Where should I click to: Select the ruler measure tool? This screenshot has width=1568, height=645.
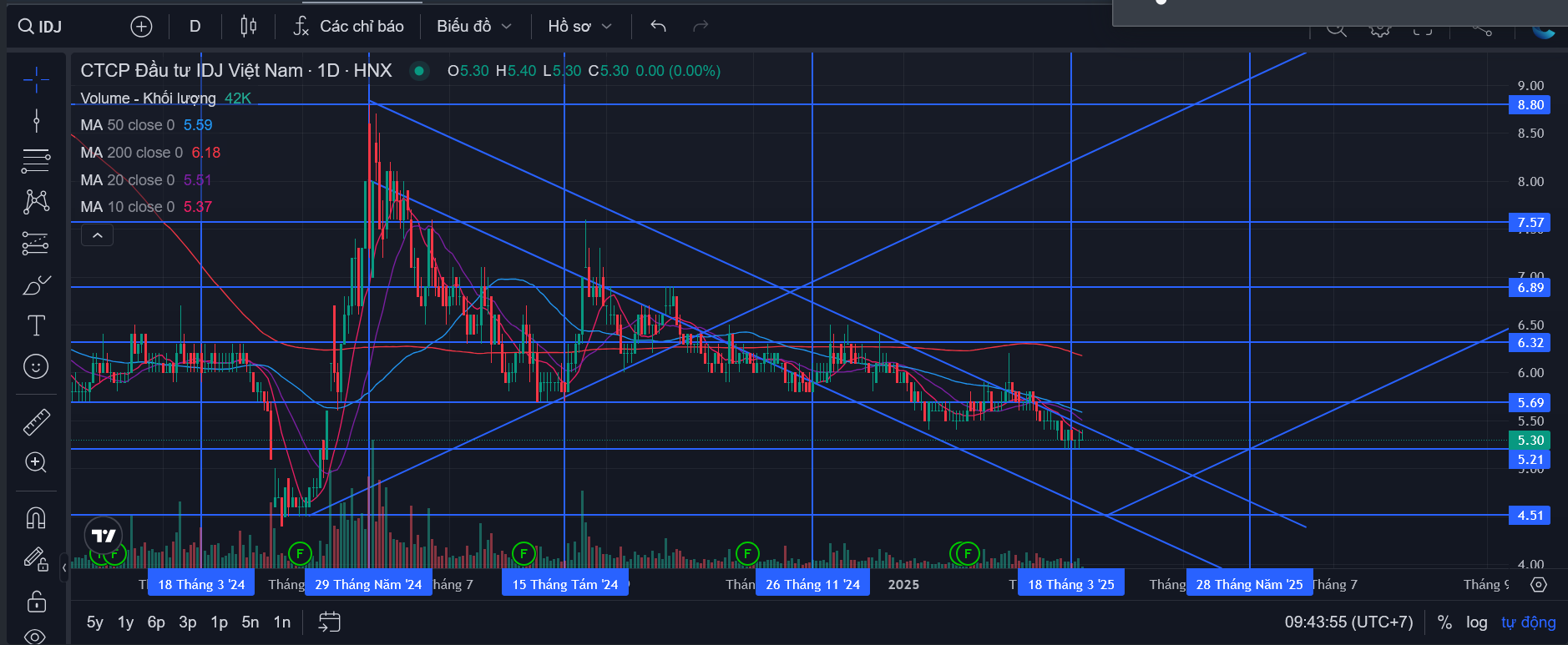coord(36,422)
